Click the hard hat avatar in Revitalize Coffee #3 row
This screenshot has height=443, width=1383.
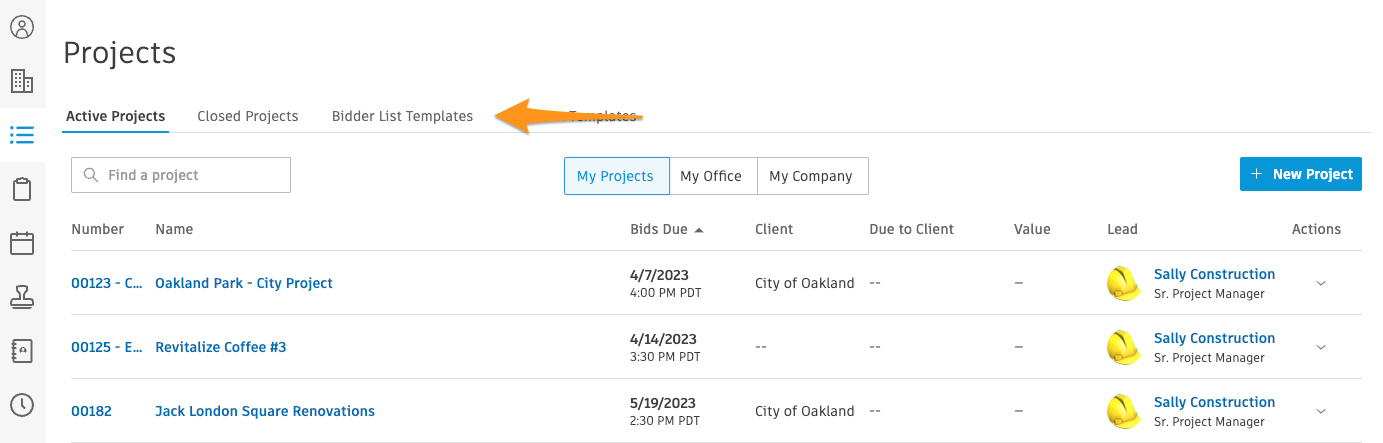(1124, 347)
